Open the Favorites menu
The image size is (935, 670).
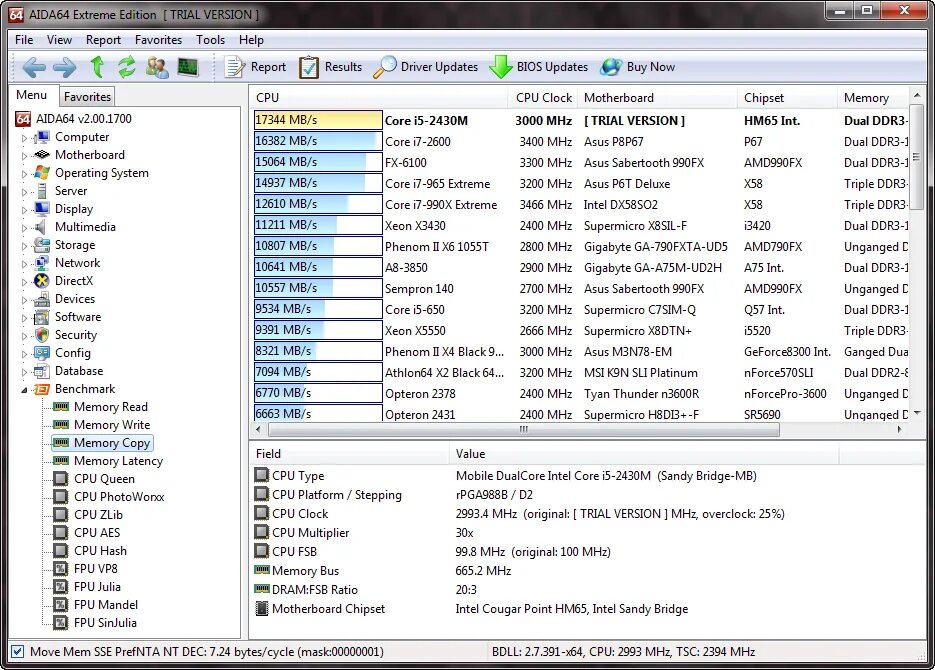158,40
